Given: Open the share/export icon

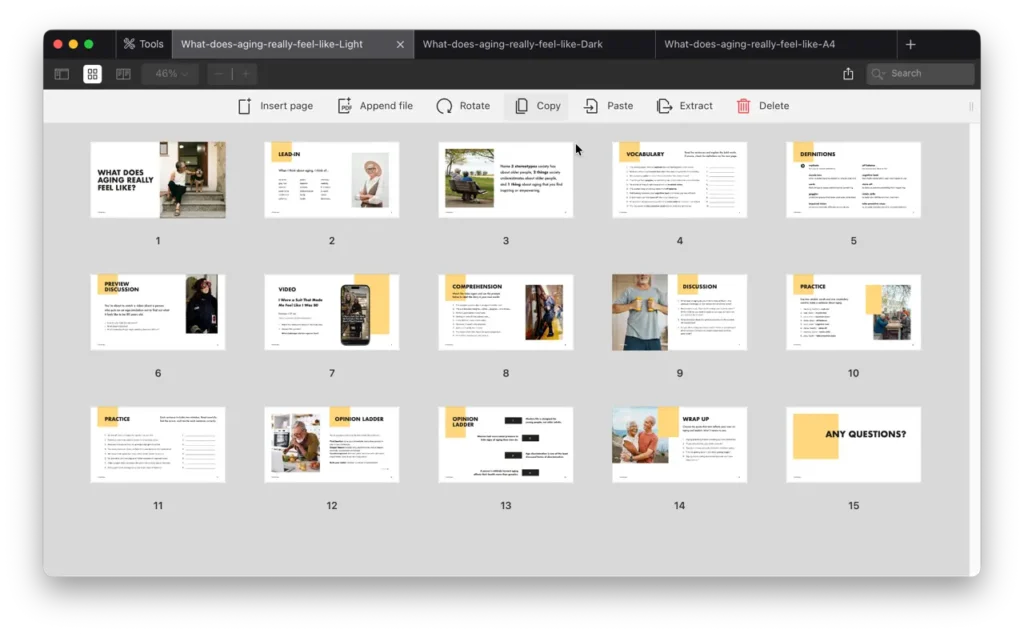Looking at the screenshot, I should point(848,74).
